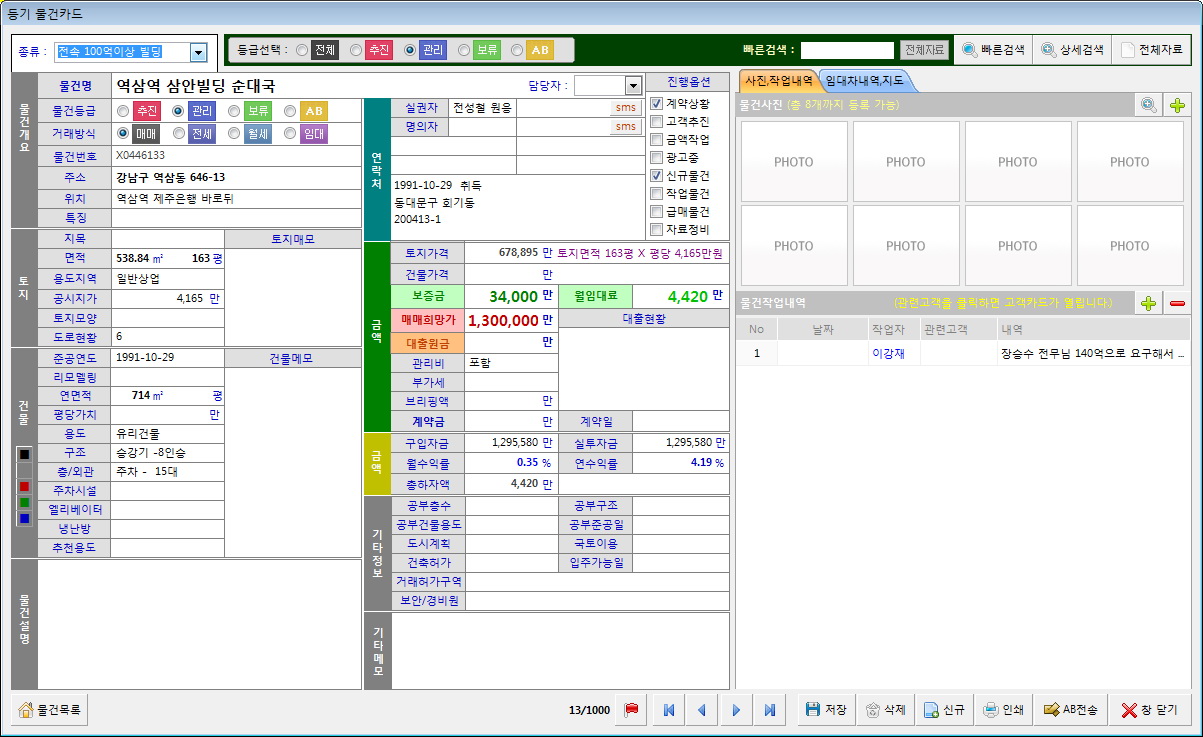Select the 사진,작업내역 tab

click(x=779, y=81)
